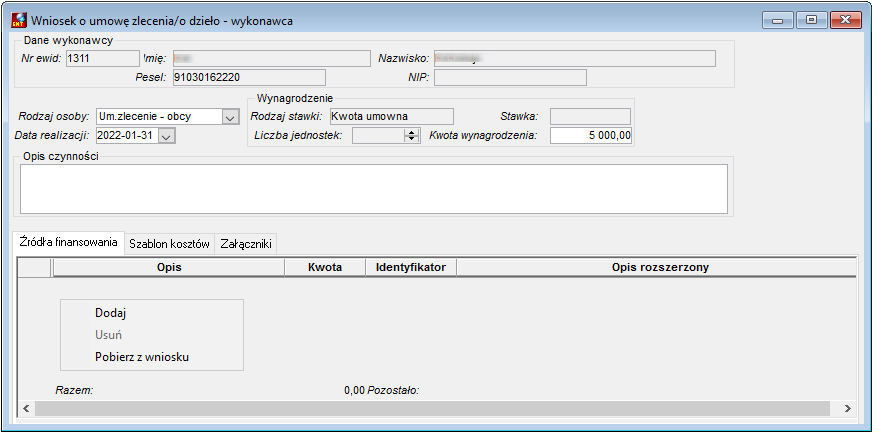872x432 pixels.
Task: Click the Opis rozszerzony column header
Action: [x=660, y=267]
